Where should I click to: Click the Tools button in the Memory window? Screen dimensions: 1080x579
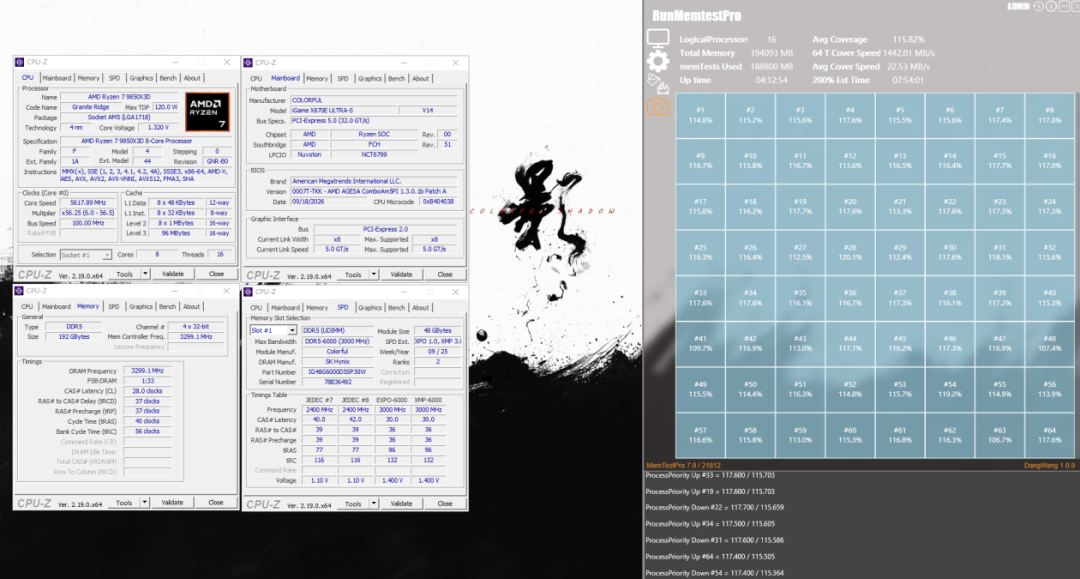tap(124, 503)
